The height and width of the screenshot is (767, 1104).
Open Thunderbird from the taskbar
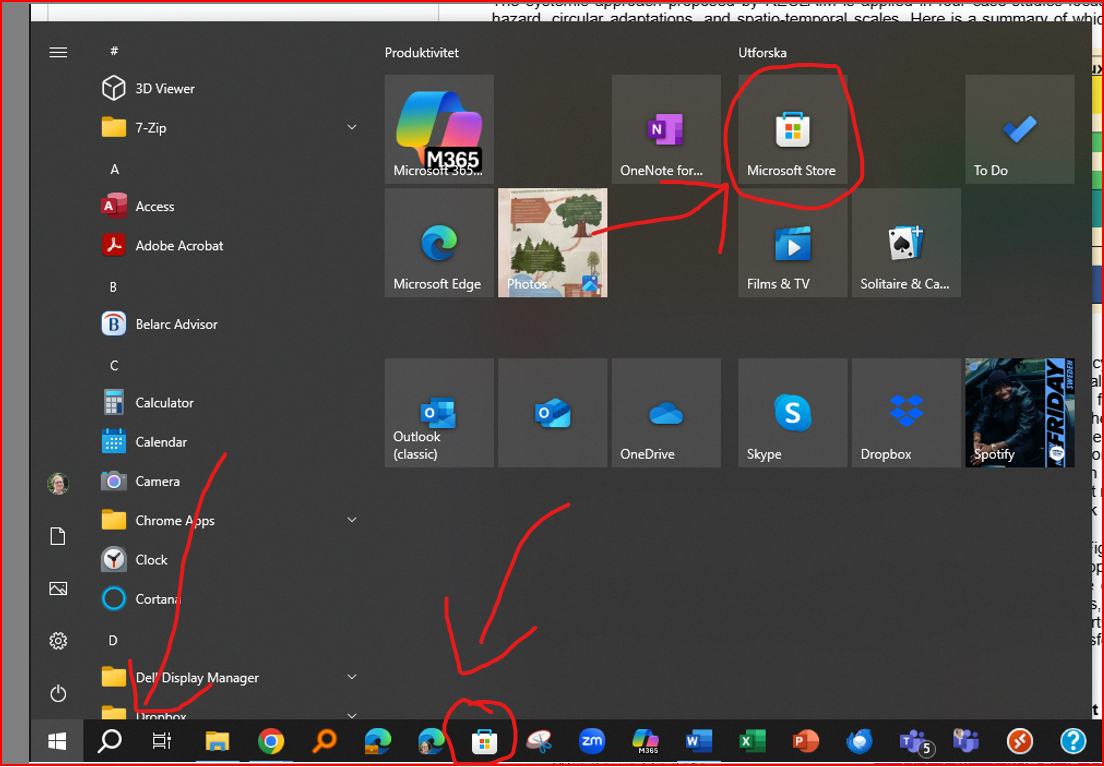[x=859, y=741]
